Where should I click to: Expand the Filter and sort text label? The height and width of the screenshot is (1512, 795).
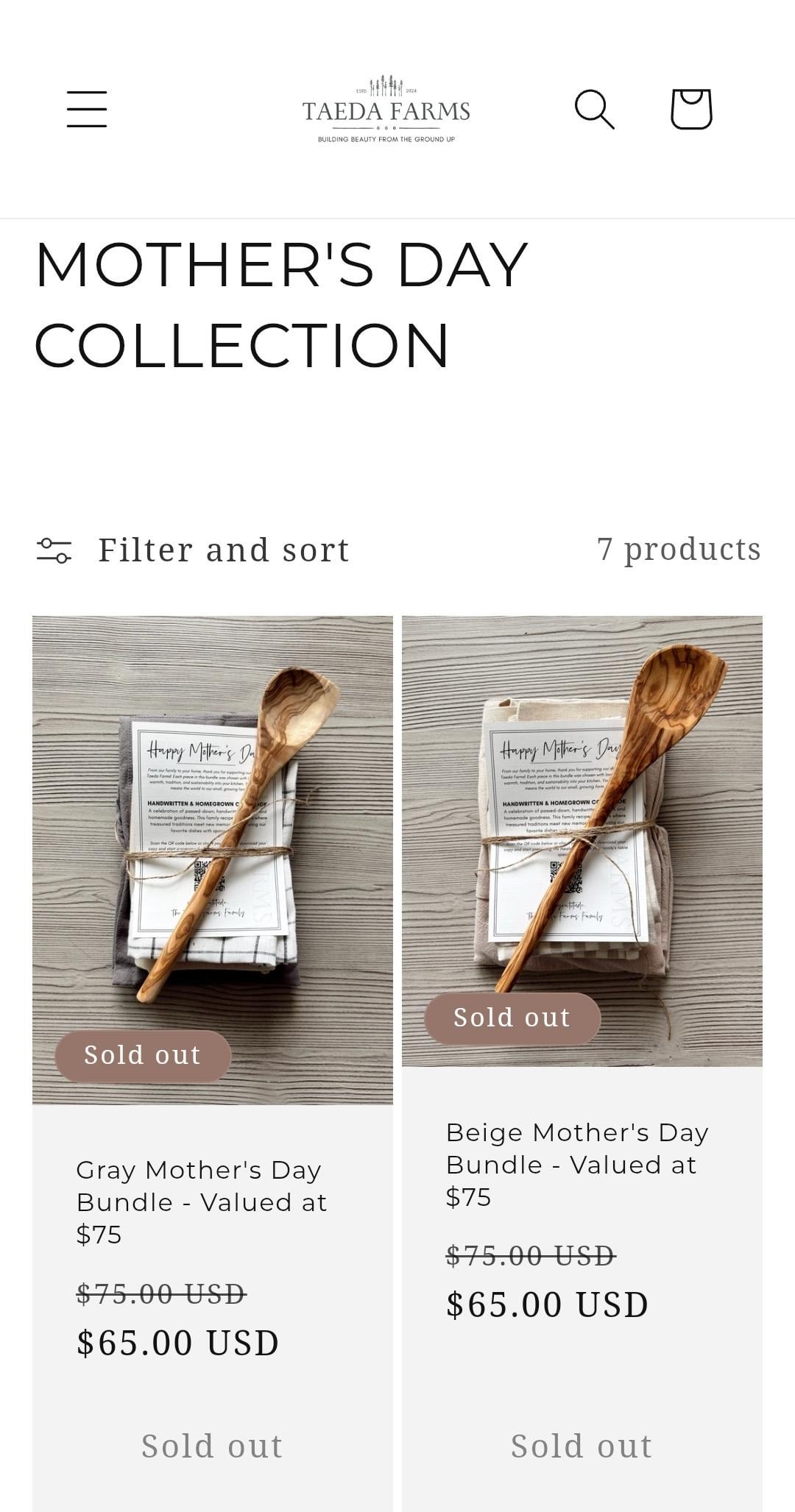pos(224,550)
